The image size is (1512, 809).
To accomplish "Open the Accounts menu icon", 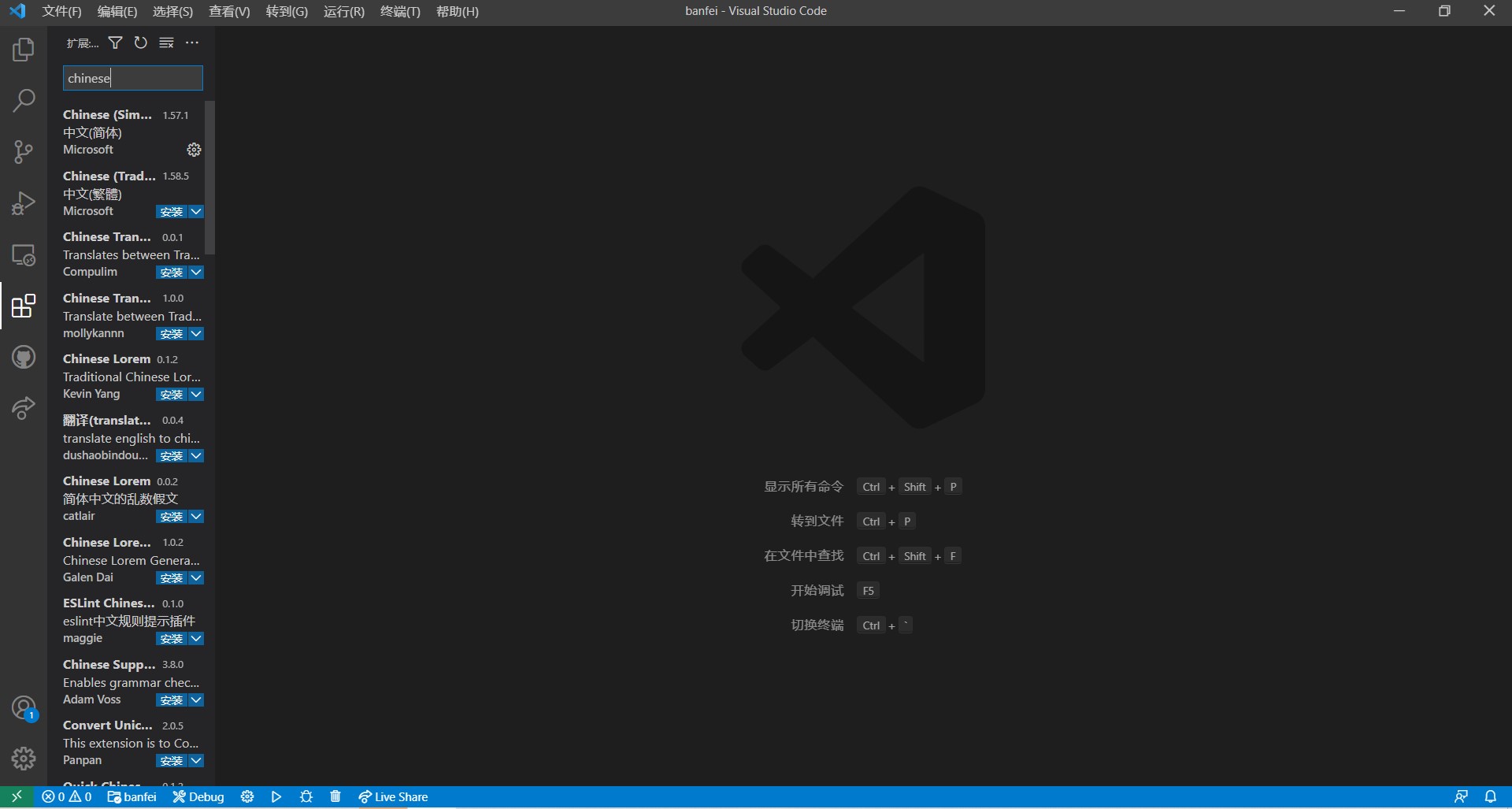I will pyautogui.click(x=24, y=708).
